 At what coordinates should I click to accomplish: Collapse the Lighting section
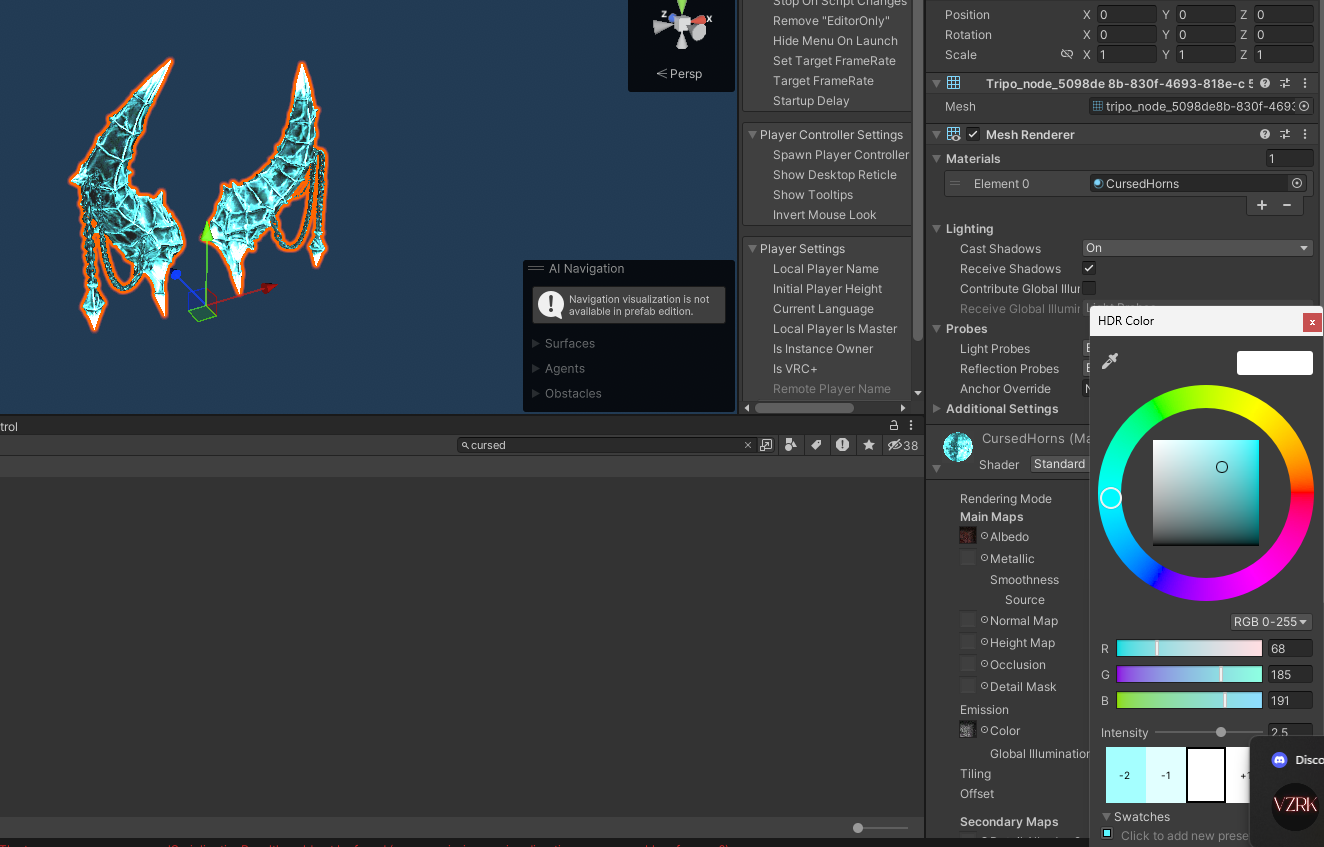click(936, 229)
